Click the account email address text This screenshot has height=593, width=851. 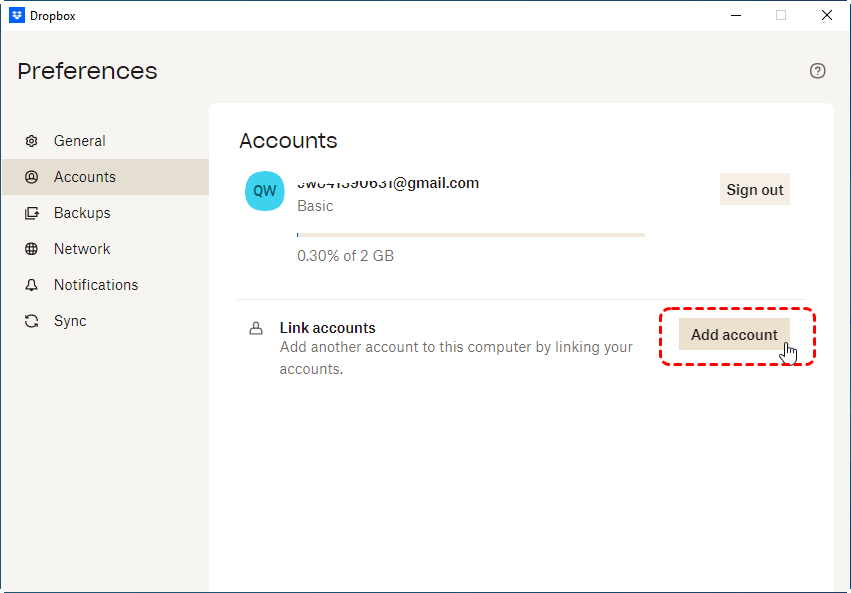388,183
